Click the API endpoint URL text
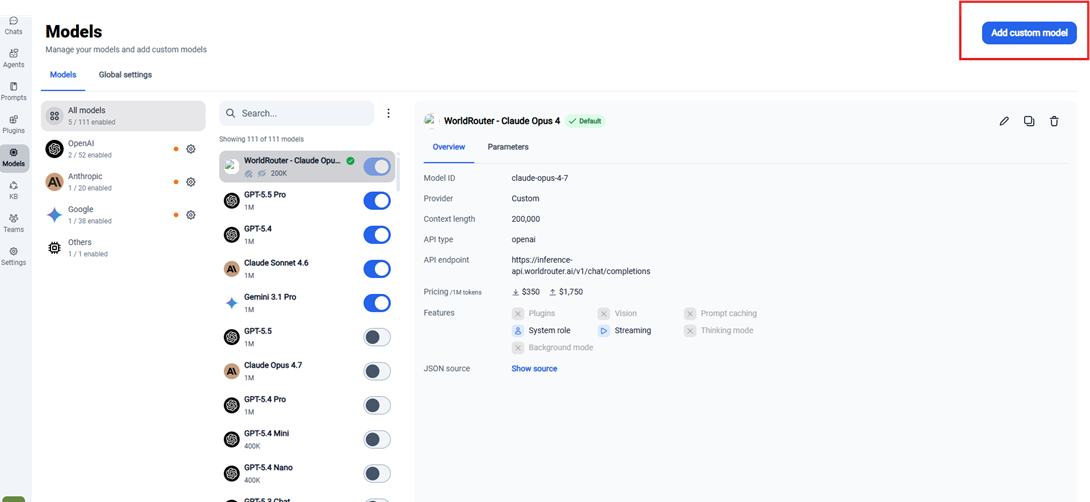Screen dimensions: 1090x502 pyautogui.click(x=581, y=266)
